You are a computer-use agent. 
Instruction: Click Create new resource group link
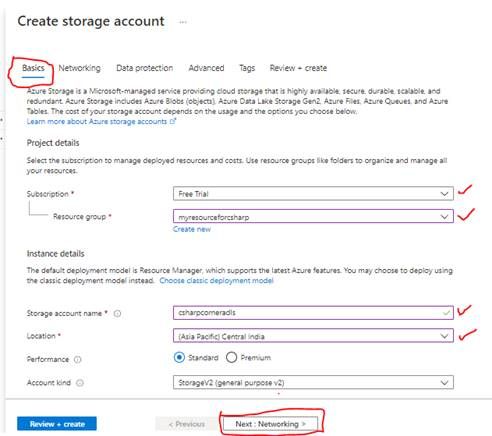point(192,229)
